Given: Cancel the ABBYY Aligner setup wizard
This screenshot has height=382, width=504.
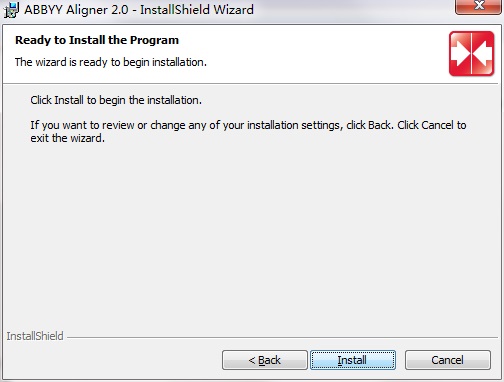Looking at the screenshot, I should click(x=448, y=360).
